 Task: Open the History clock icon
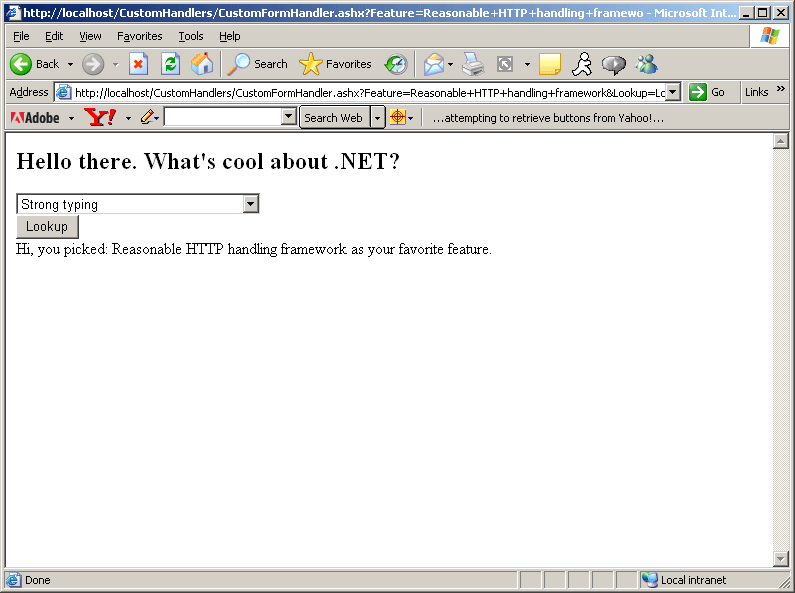tap(396, 64)
